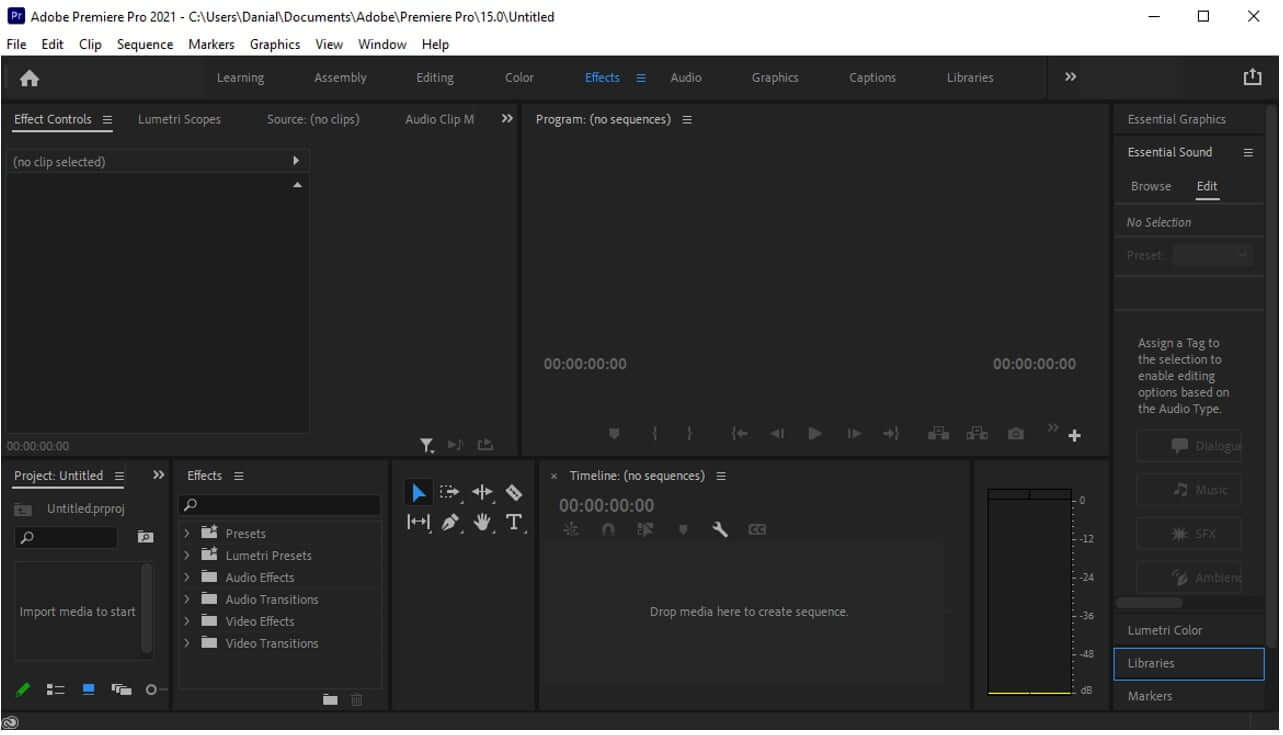This screenshot has width=1283, height=735.
Task: Click the Creative Cloud status bar icon
Action: click(x=11, y=722)
